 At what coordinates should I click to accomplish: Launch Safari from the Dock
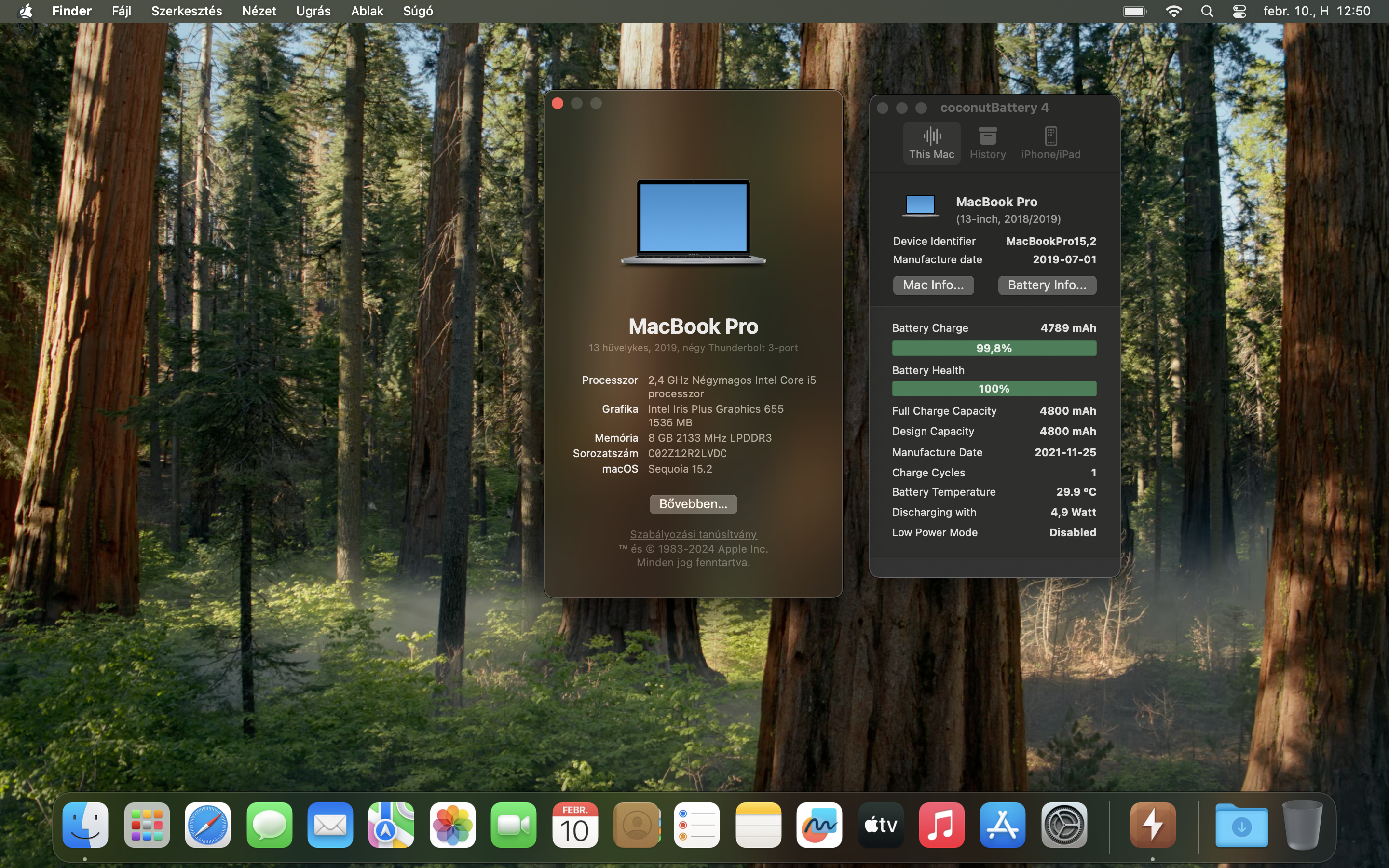(x=208, y=825)
